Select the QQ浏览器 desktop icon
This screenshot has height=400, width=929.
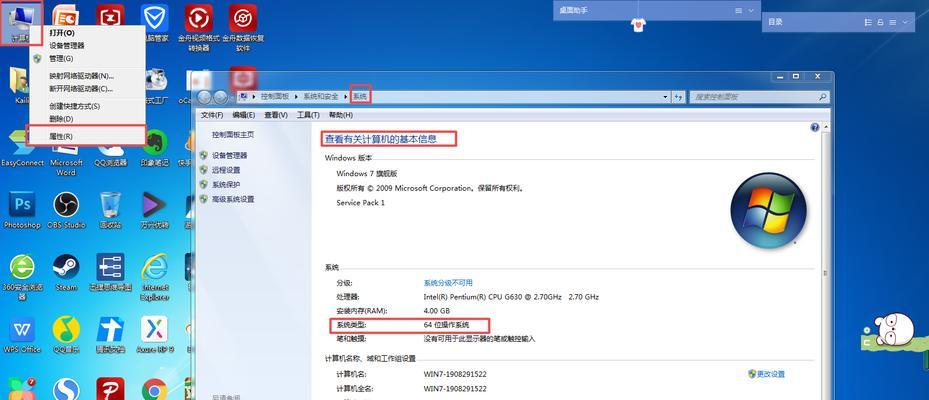(110, 154)
